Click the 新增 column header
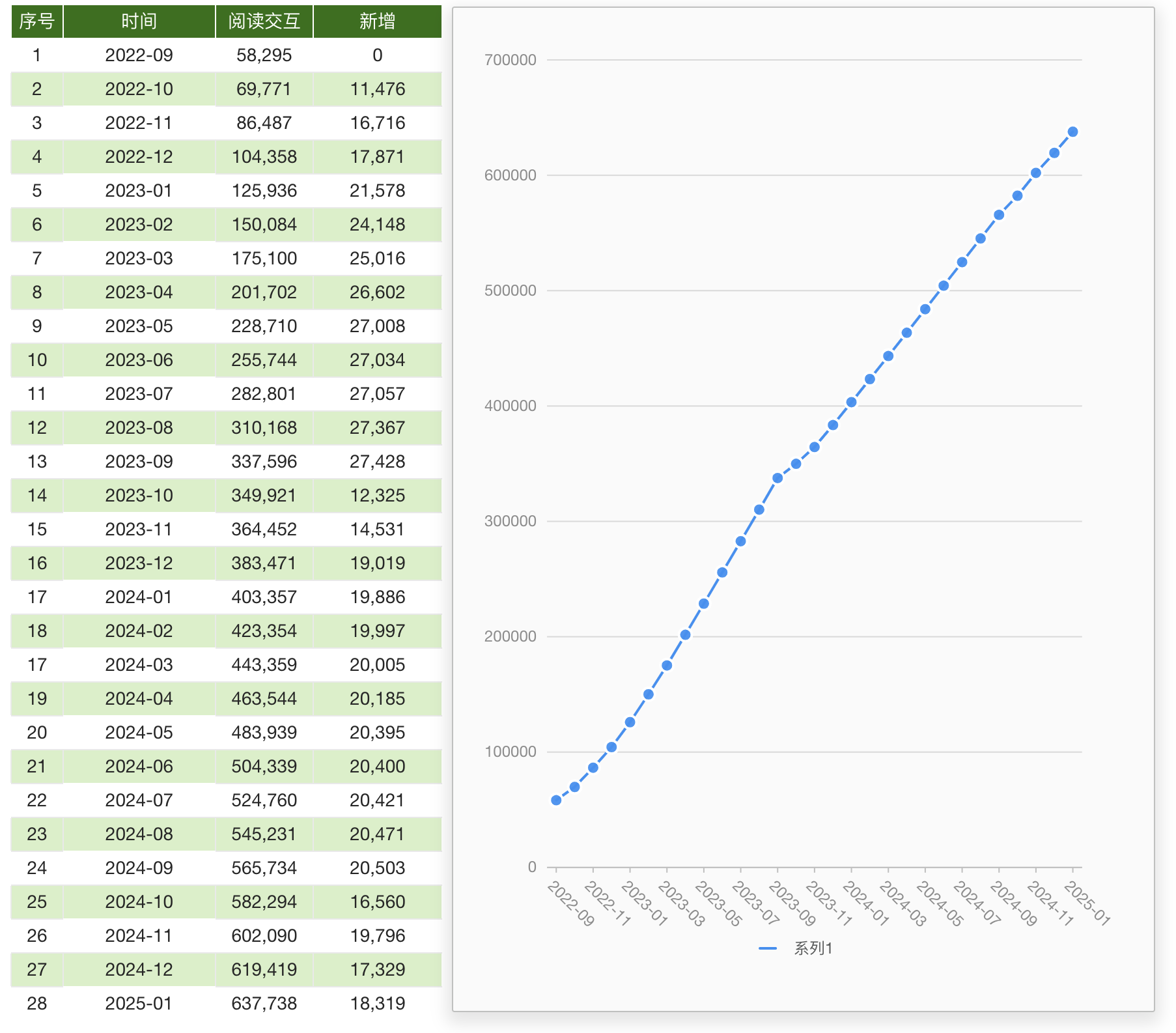 (x=378, y=21)
